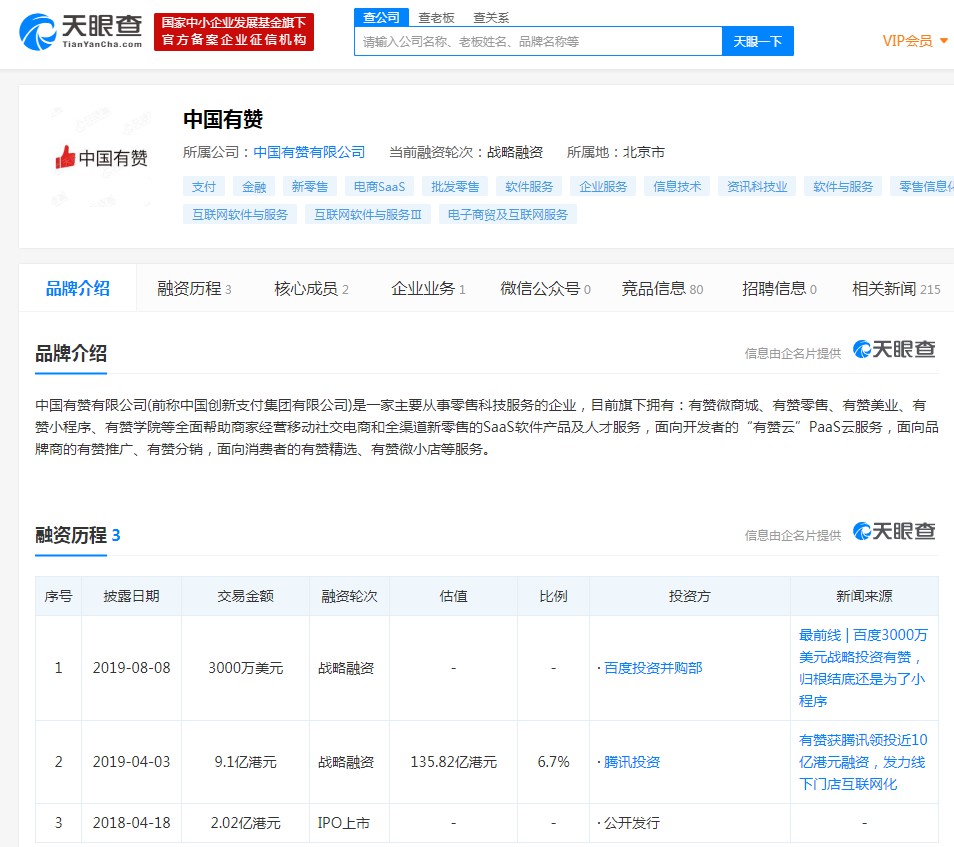Open the 有赞获腾讯领投近10亿港元融资 news link
Image resolution: width=954 pixels, height=847 pixels.
(863, 762)
